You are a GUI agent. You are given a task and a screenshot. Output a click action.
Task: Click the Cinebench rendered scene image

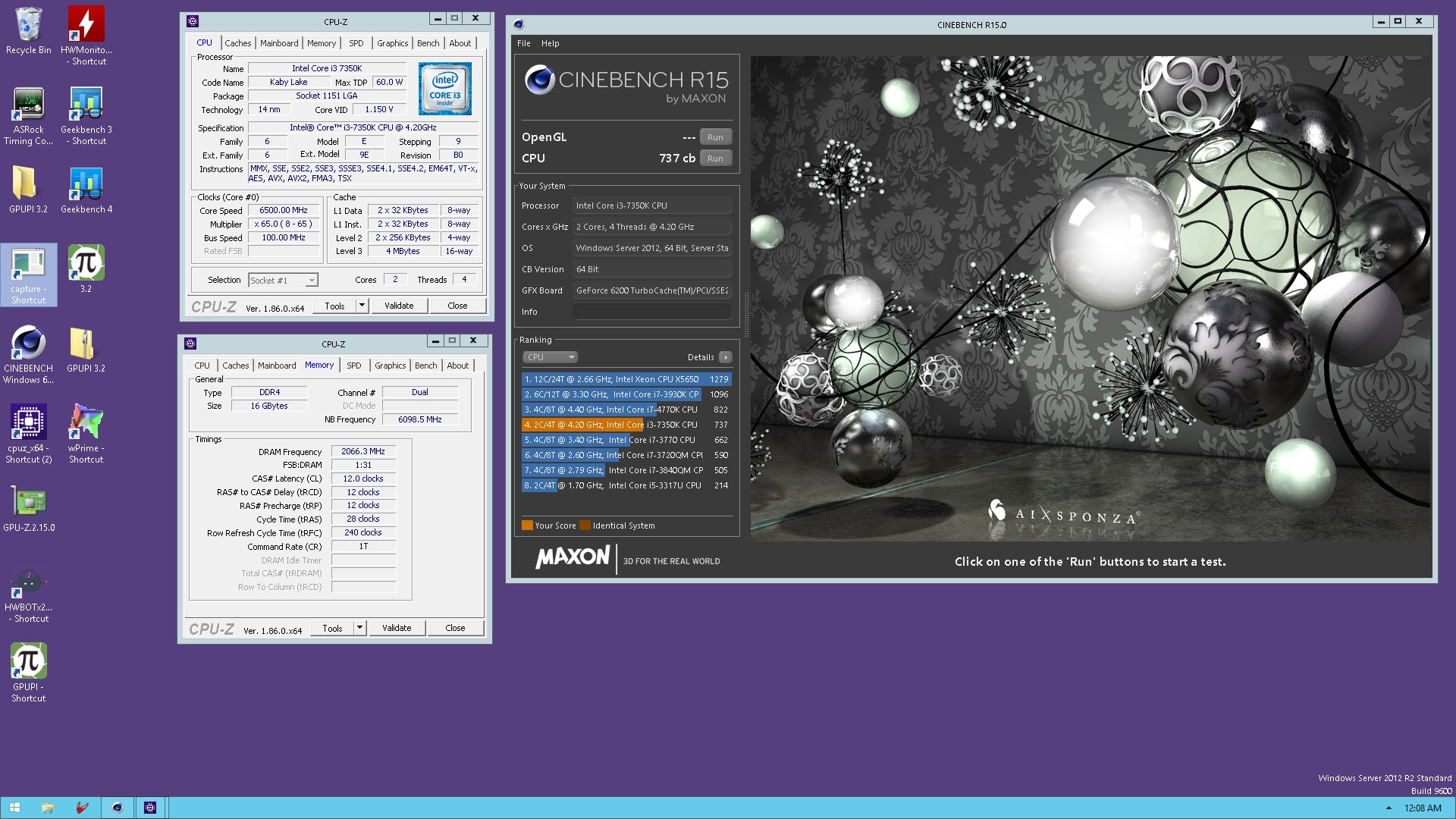tap(1090, 298)
